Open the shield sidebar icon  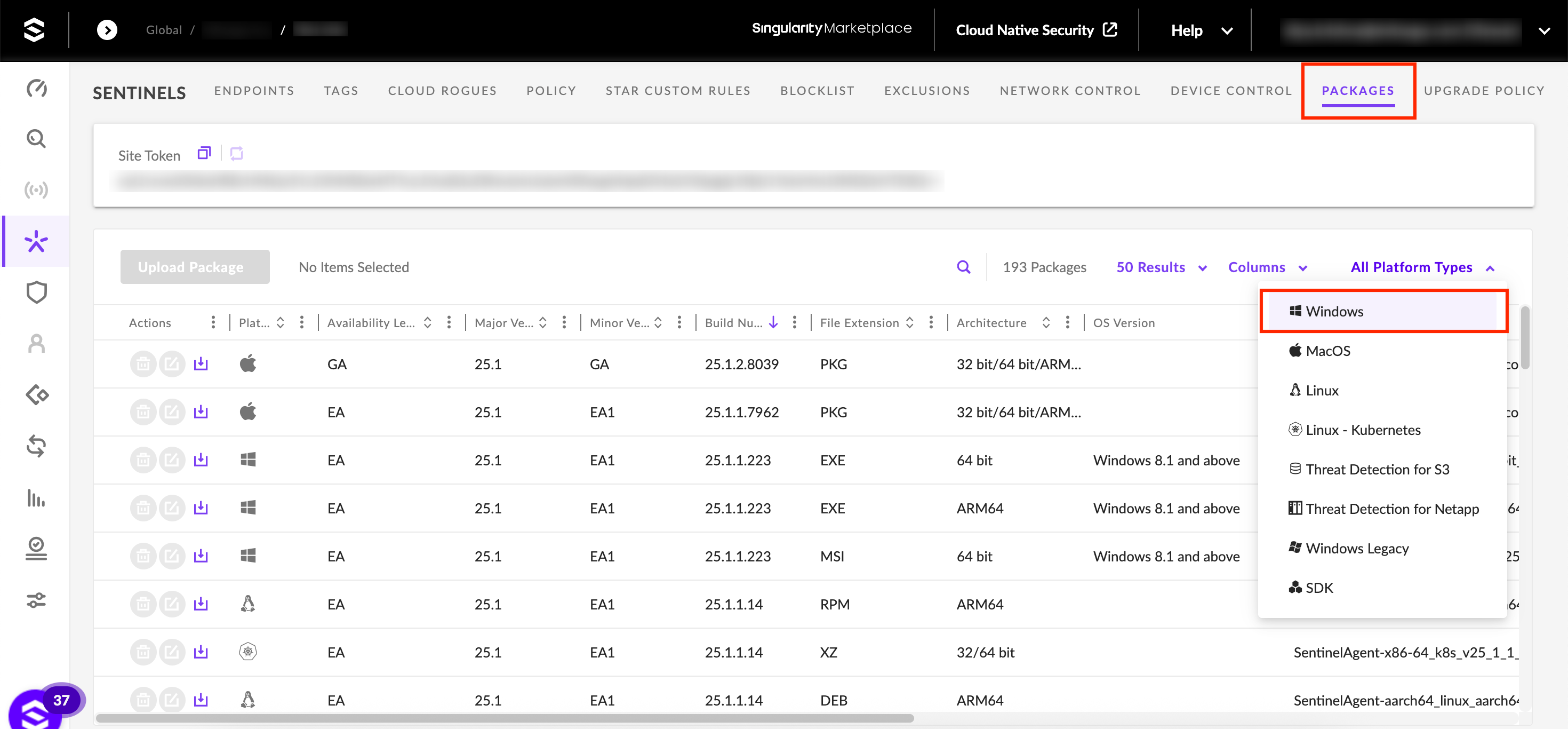[x=36, y=292]
